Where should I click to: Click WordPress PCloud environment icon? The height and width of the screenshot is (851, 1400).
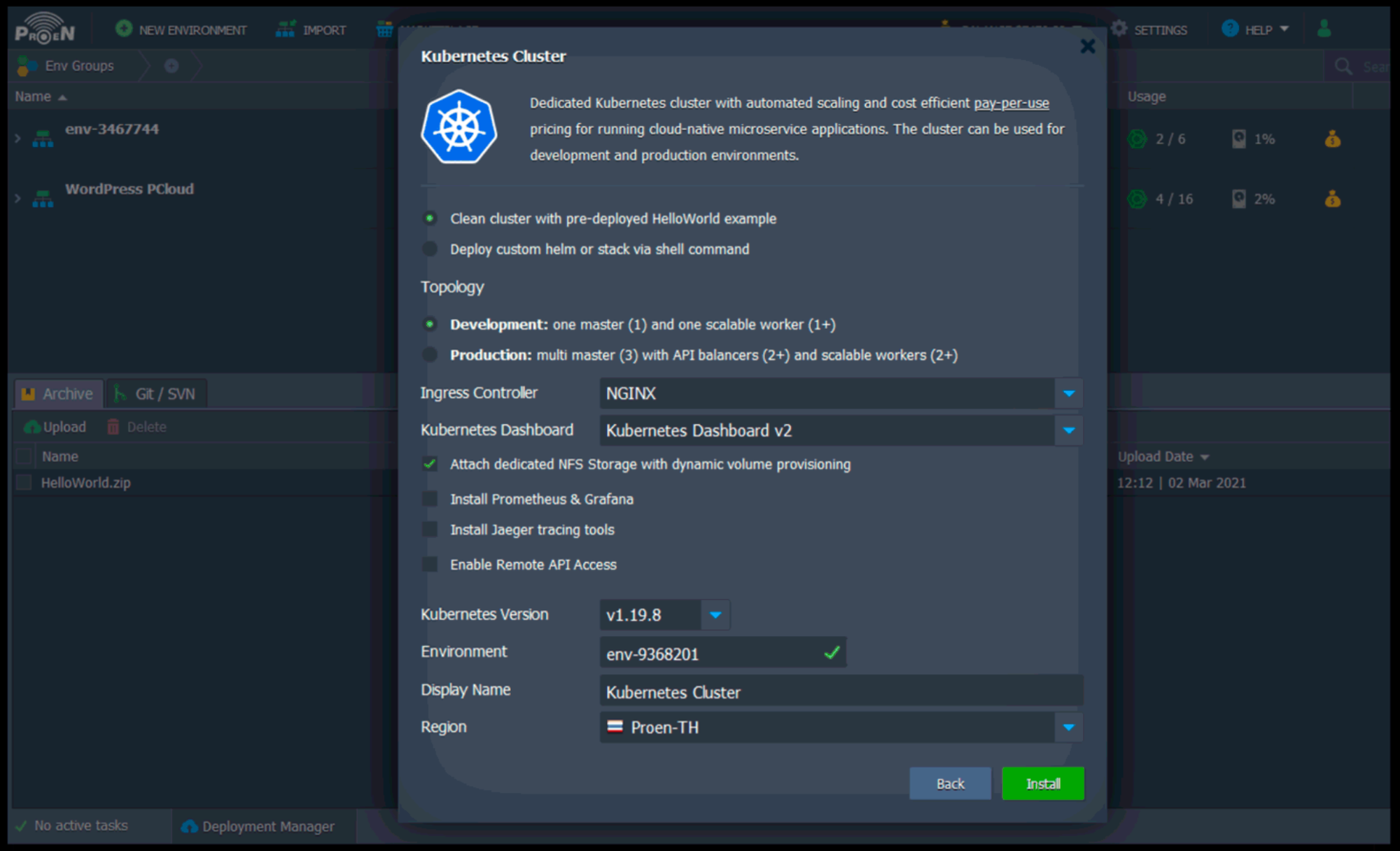(43, 199)
